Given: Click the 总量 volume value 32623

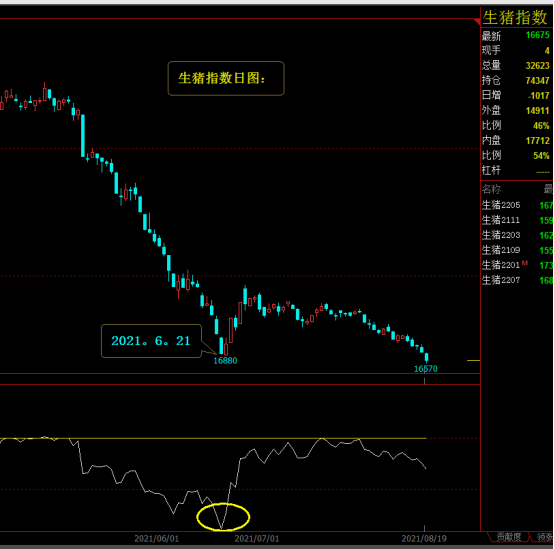Looking at the screenshot, I should pos(537,66).
